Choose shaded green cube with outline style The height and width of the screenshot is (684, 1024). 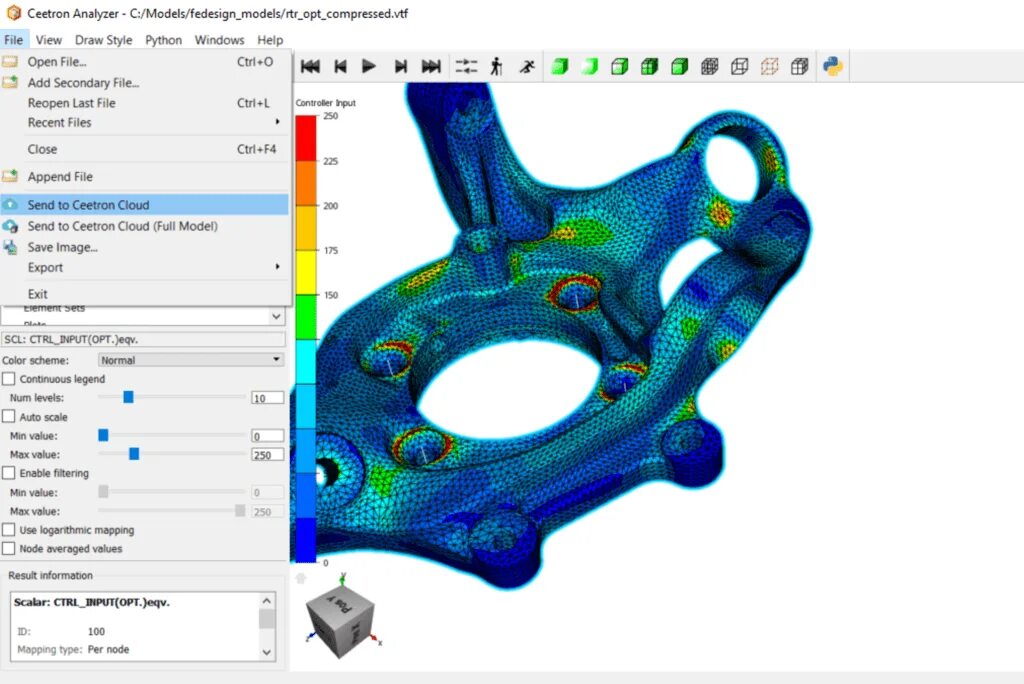coord(680,66)
